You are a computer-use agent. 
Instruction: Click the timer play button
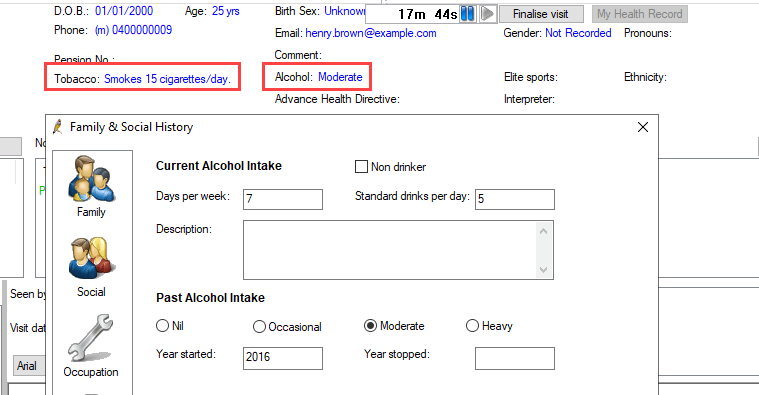click(488, 14)
